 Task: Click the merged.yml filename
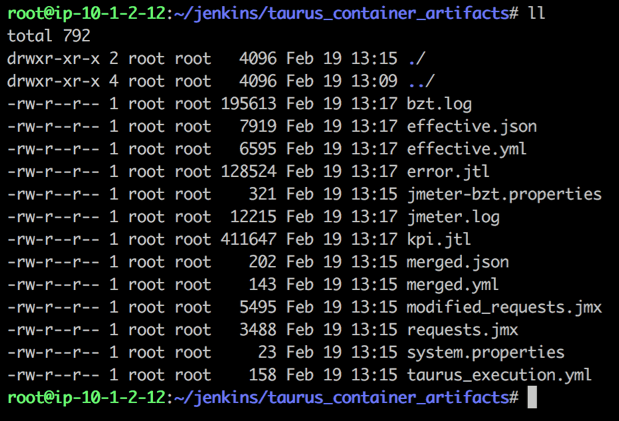[453, 285]
